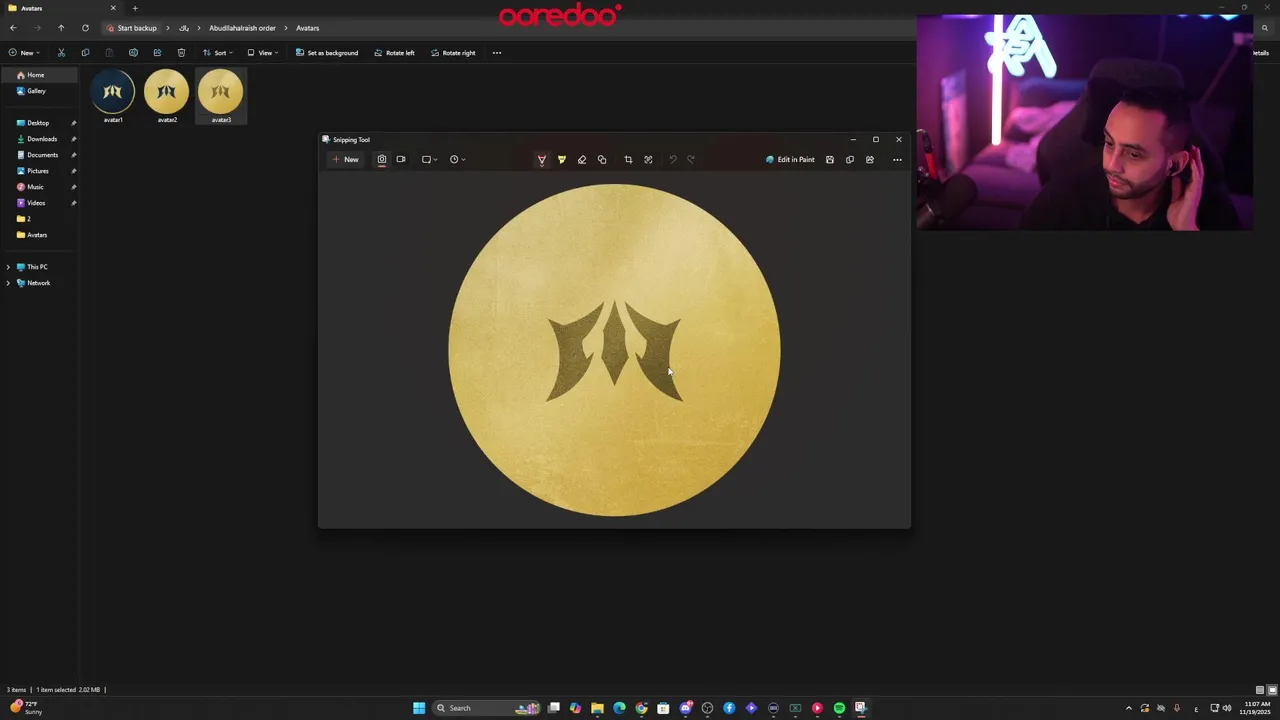
Task: Open the snipping shape mode dropdown
Action: point(429,159)
